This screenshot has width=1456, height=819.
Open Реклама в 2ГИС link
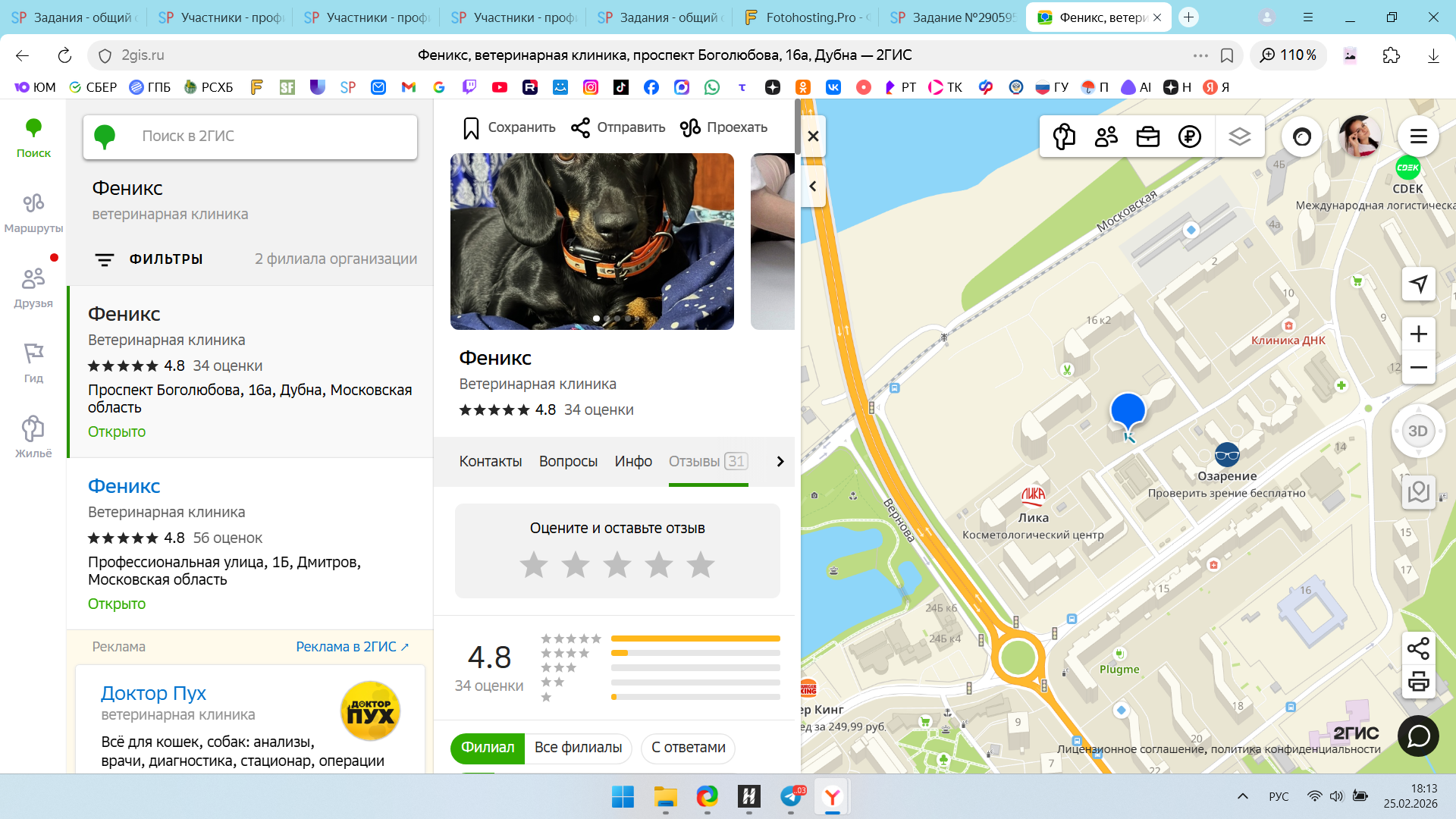[352, 647]
